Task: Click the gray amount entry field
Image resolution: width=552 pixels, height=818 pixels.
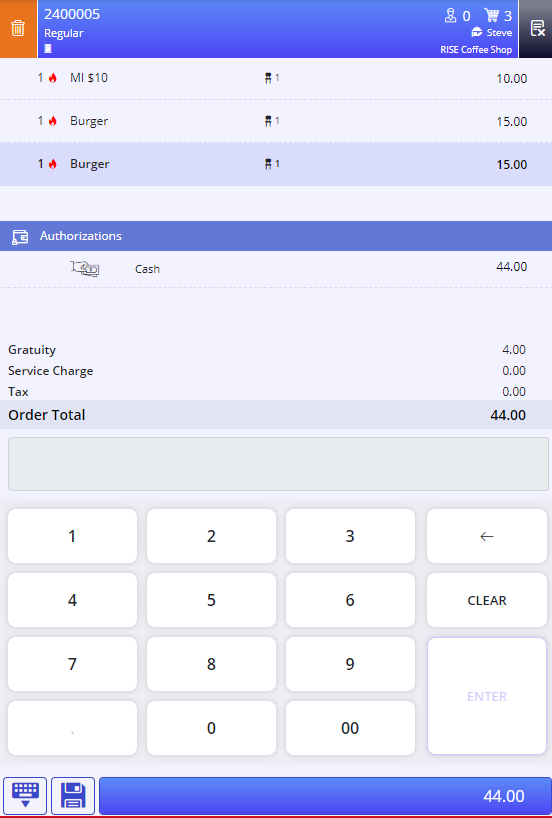Action: pyautogui.click(x=278, y=464)
